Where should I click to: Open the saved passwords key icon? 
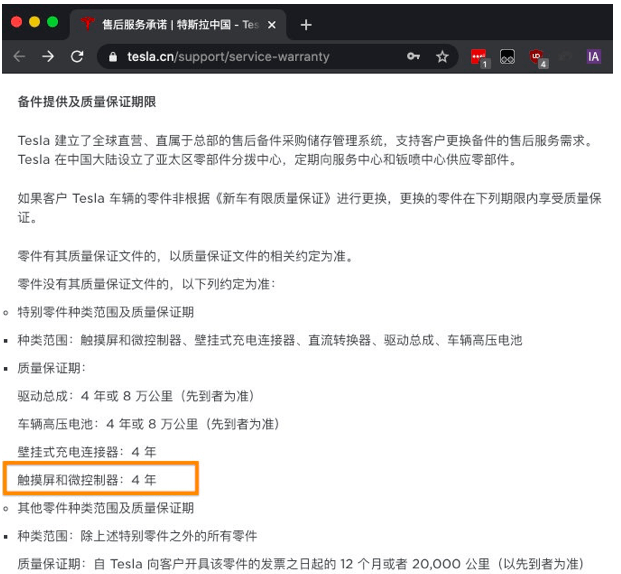(413, 57)
